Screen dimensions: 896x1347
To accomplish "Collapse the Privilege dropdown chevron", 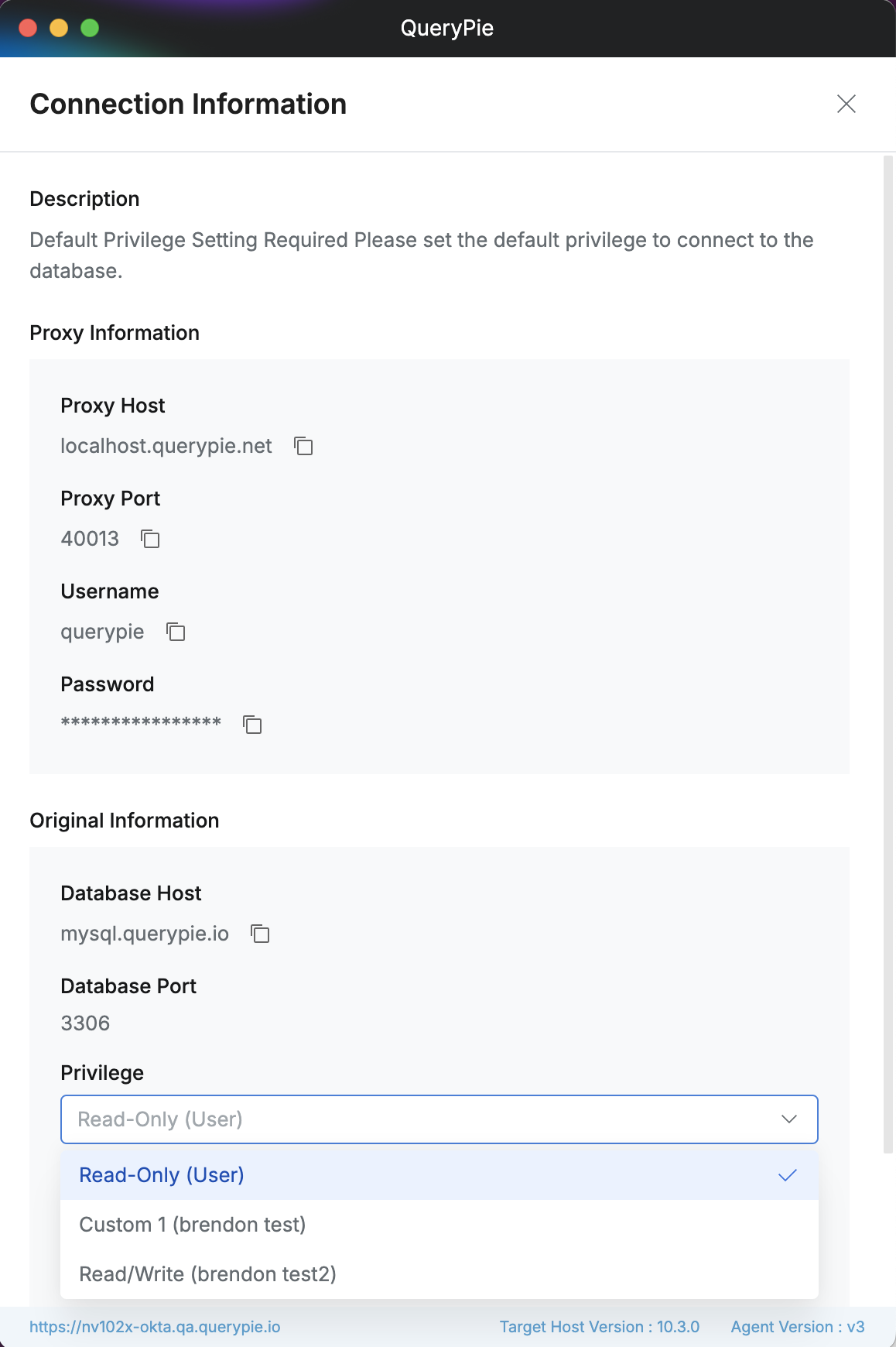I will [x=788, y=1119].
